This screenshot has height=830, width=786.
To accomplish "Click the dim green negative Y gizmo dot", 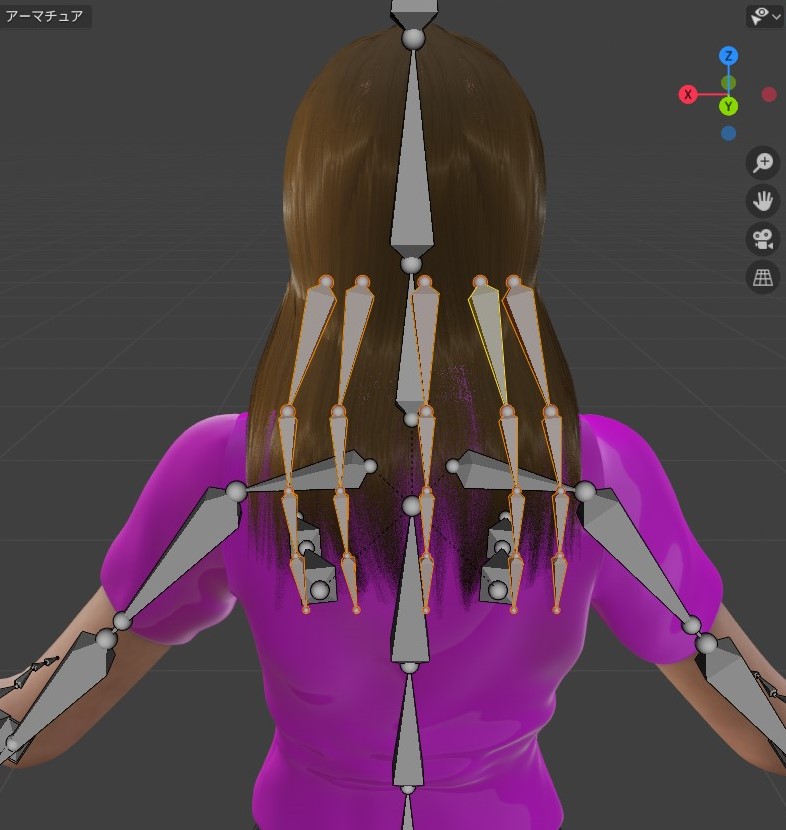I will 728,83.
